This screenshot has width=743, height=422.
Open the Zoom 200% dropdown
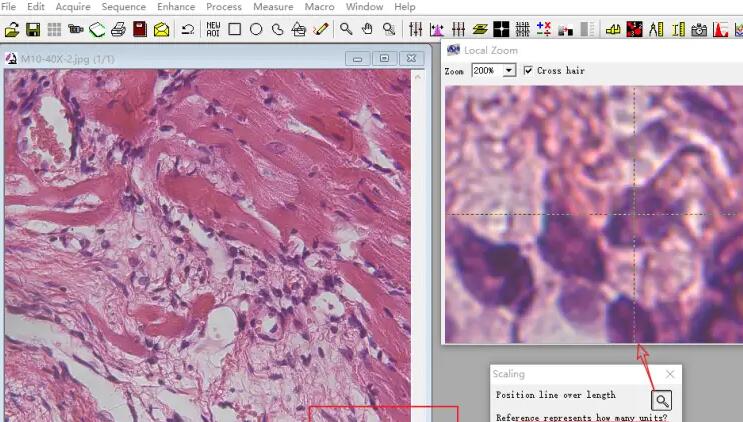pos(509,71)
